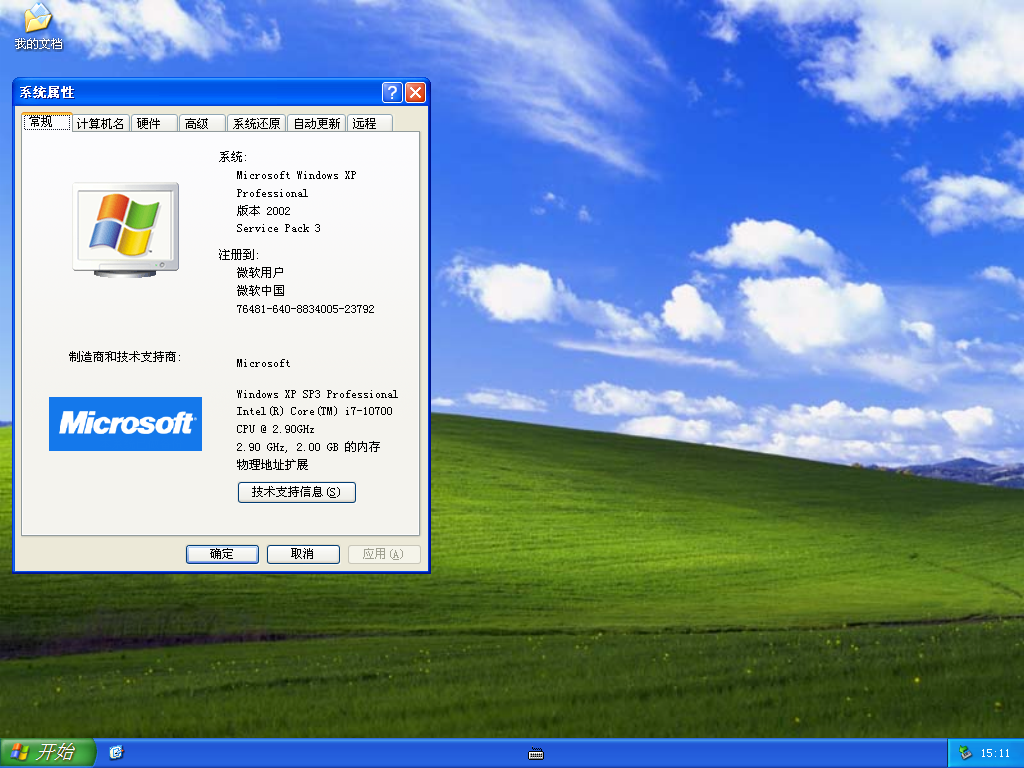The image size is (1024, 768).
Task: Click the 物理地址扩展 text
Action: (x=272, y=464)
